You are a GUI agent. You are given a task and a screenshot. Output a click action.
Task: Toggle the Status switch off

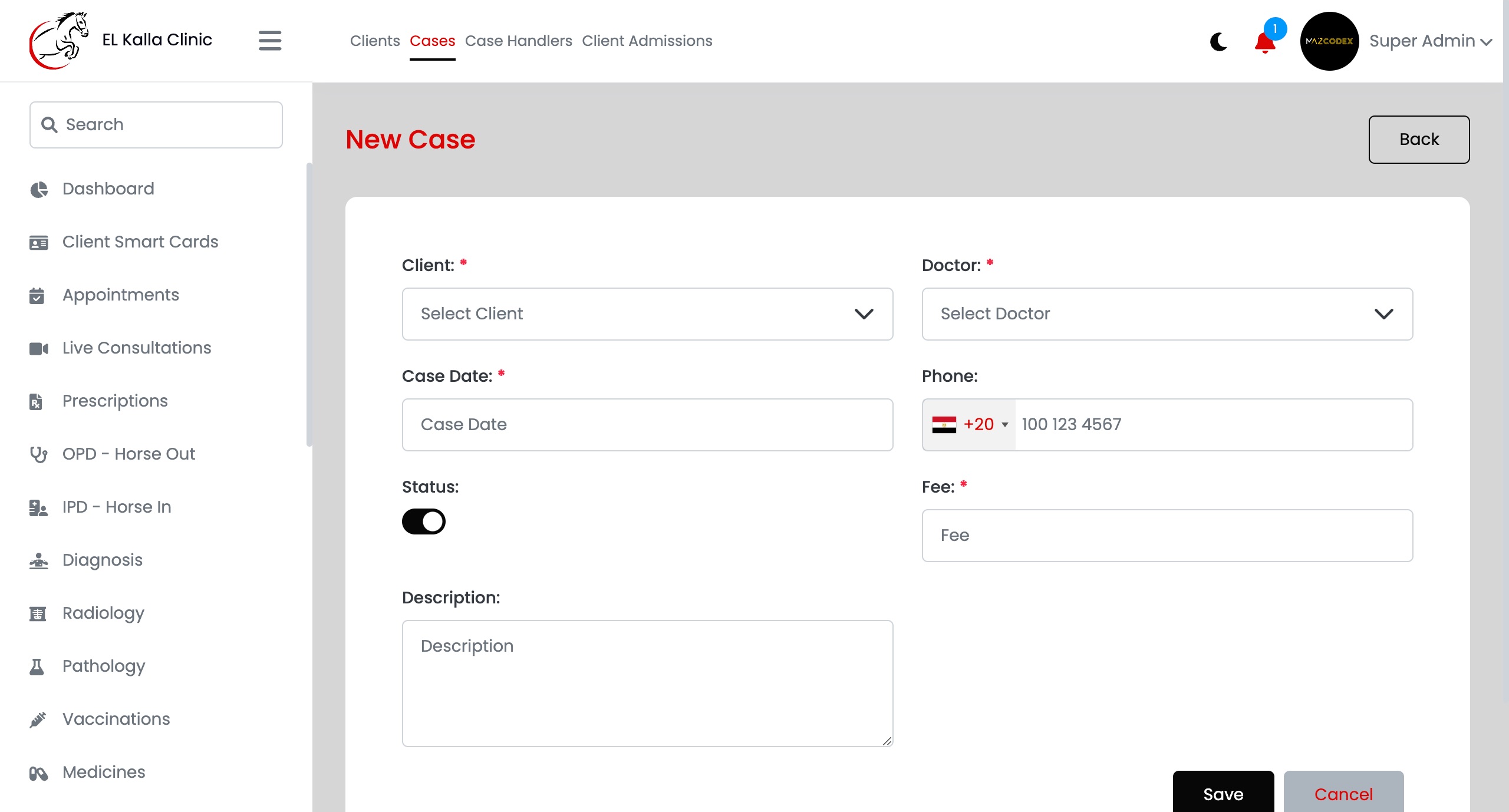(424, 521)
